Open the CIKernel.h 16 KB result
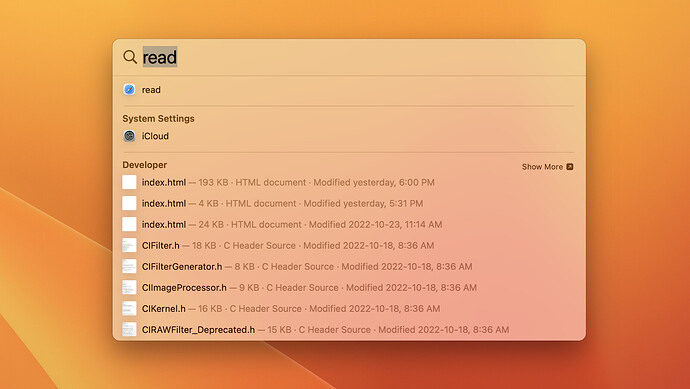This screenshot has width=690, height=389. coord(349,308)
